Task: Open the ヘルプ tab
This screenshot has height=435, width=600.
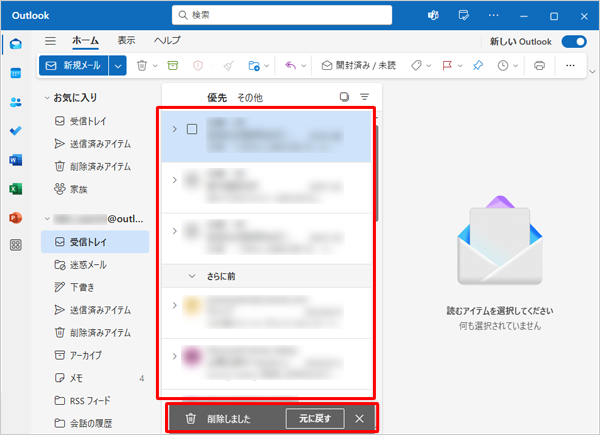Action: coord(167,40)
